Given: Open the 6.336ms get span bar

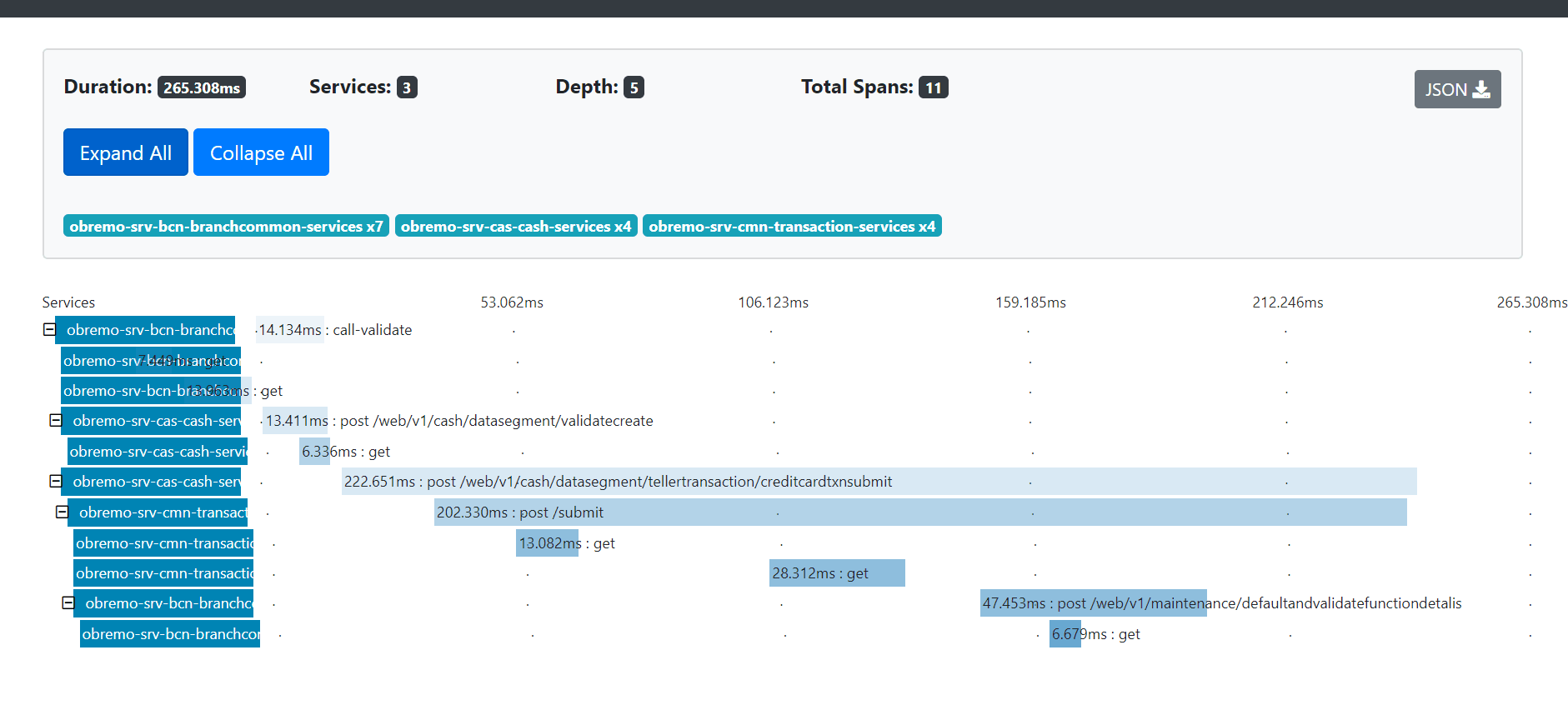Looking at the screenshot, I should [315, 452].
